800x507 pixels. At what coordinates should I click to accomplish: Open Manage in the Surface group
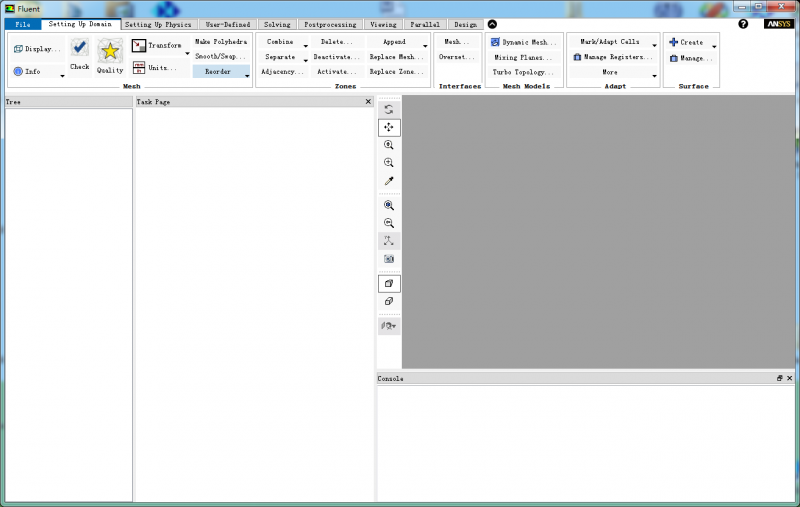pyautogui.click(x=691, y=58)
